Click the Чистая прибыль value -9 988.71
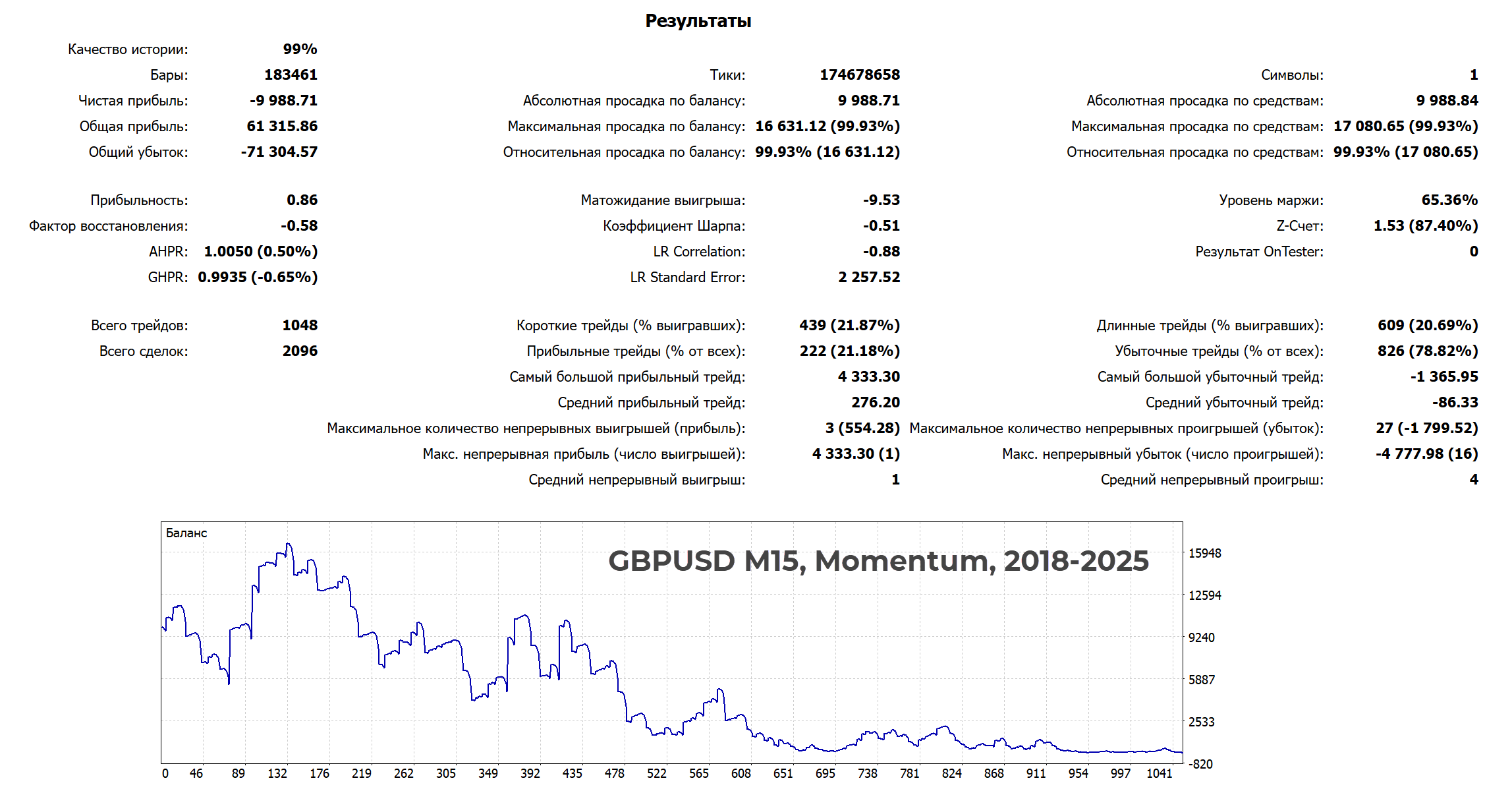This screenshot has height=793, width=1512. [x=283, y=100]
